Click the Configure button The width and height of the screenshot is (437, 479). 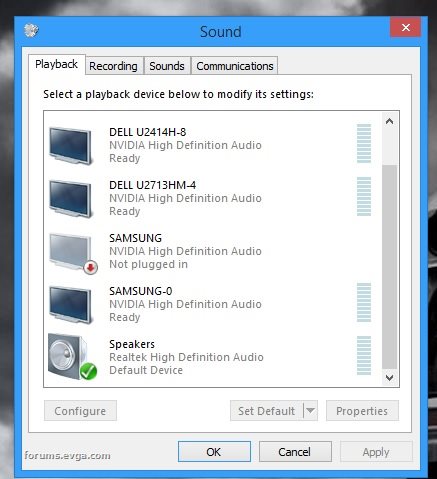coord(80,411)
